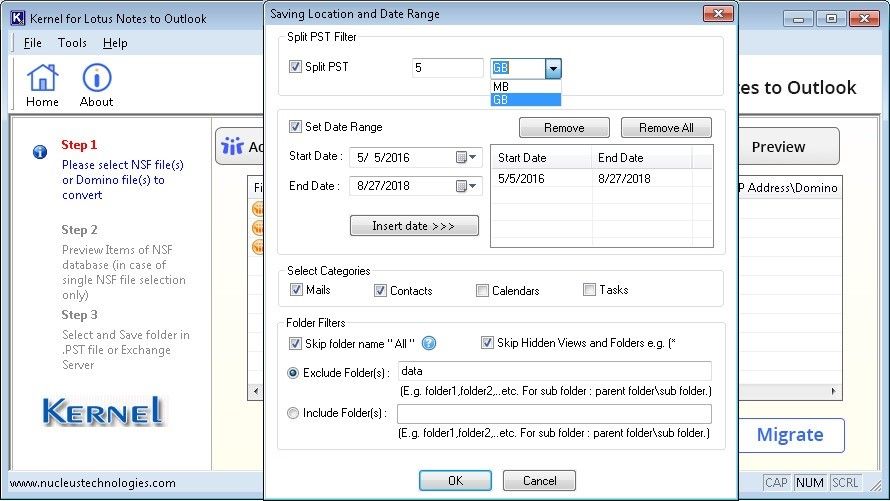Uncheck the Contacts category

(380, 291)
